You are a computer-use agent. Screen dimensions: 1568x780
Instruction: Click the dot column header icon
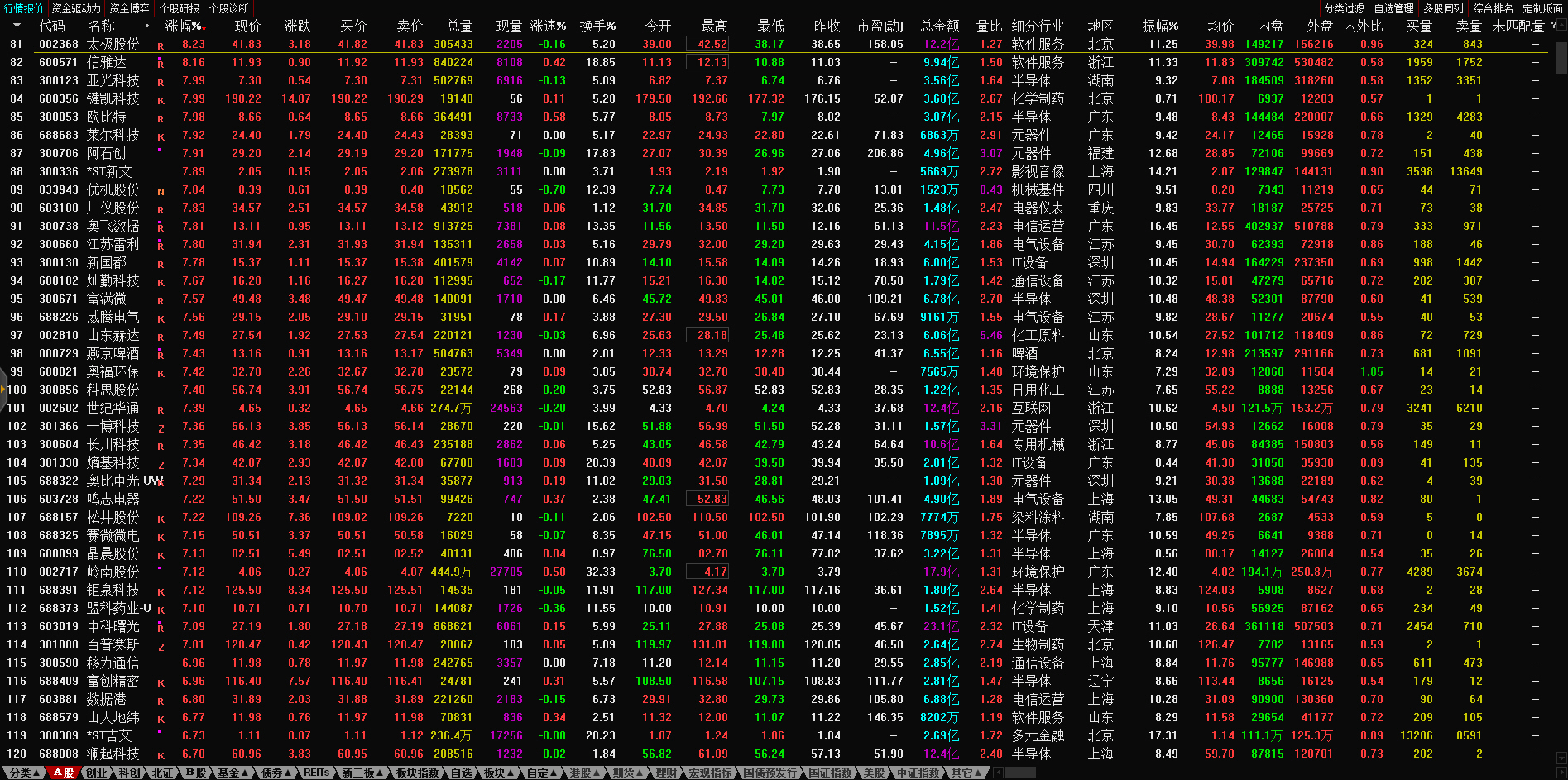(147, 26)
